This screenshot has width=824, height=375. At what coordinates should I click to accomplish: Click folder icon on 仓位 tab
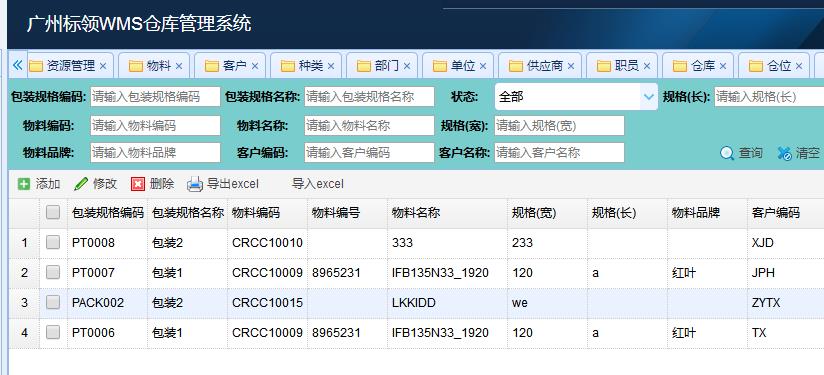756,66
